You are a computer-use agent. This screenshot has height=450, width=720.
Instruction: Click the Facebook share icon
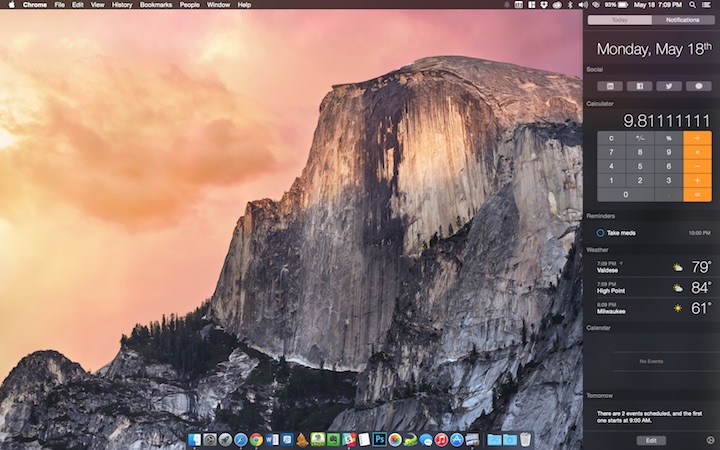point(638,86)
